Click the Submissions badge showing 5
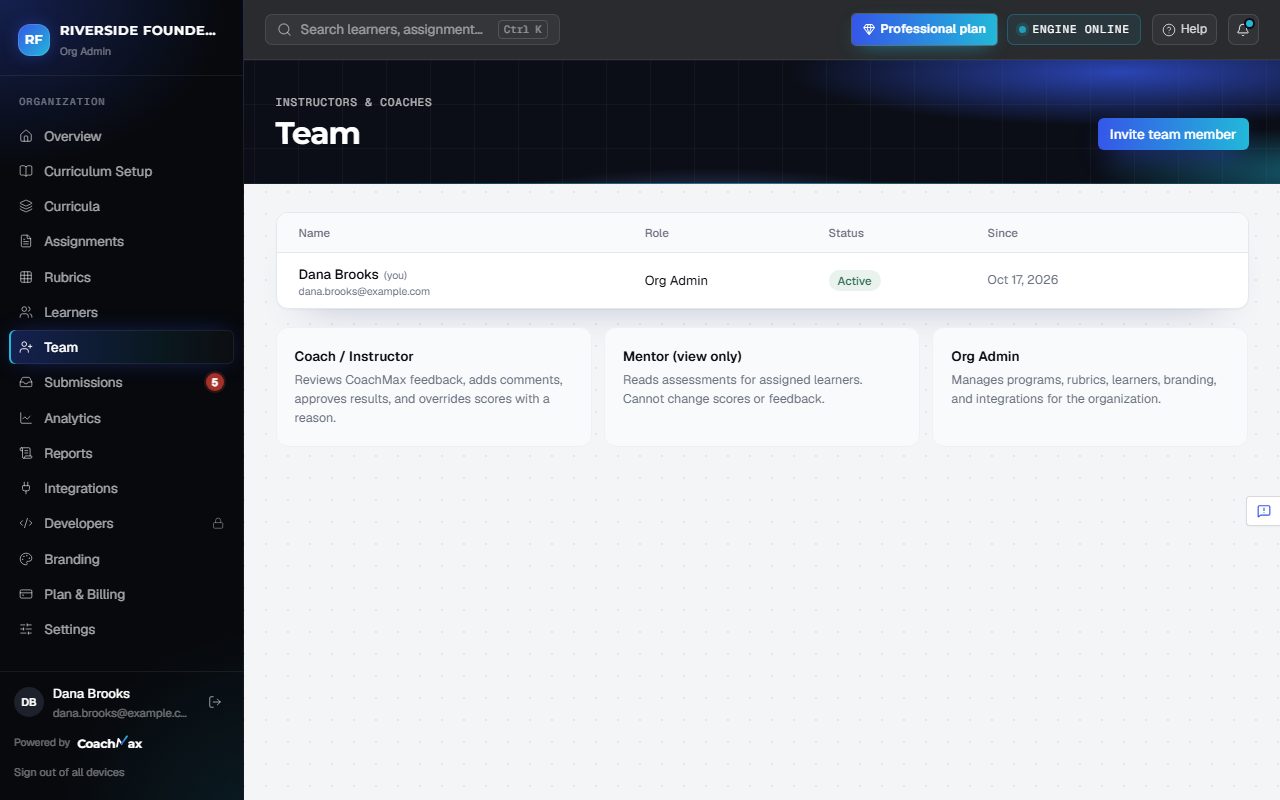The height and width of the screenshot is (800, 1280). coord(214,382)
